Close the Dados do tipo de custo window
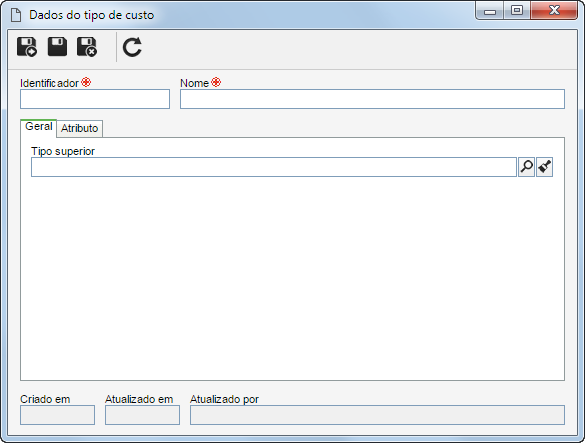Image resolution: width=585 pixels, height=443 pixels. coord(554,10)
